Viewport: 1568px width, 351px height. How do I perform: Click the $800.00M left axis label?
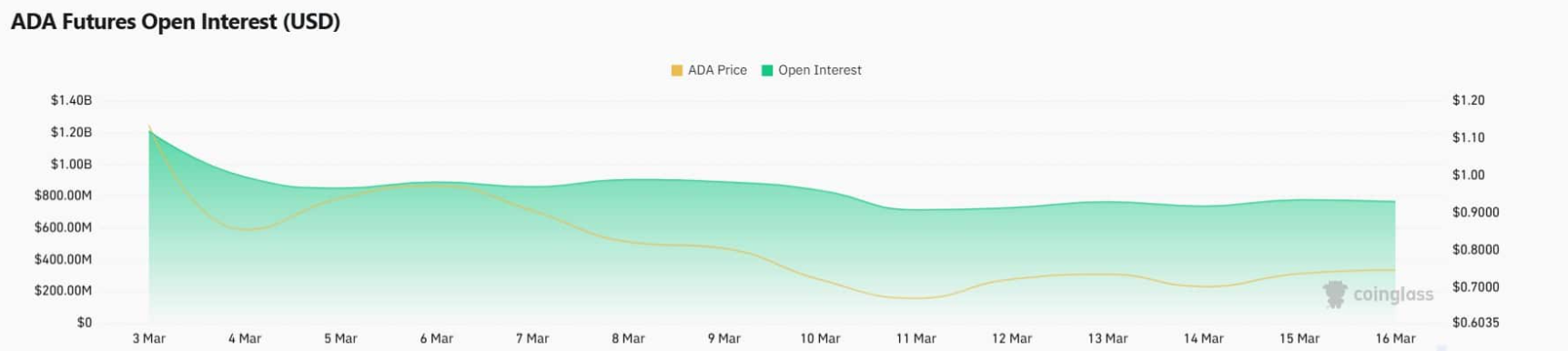[63, 196]
